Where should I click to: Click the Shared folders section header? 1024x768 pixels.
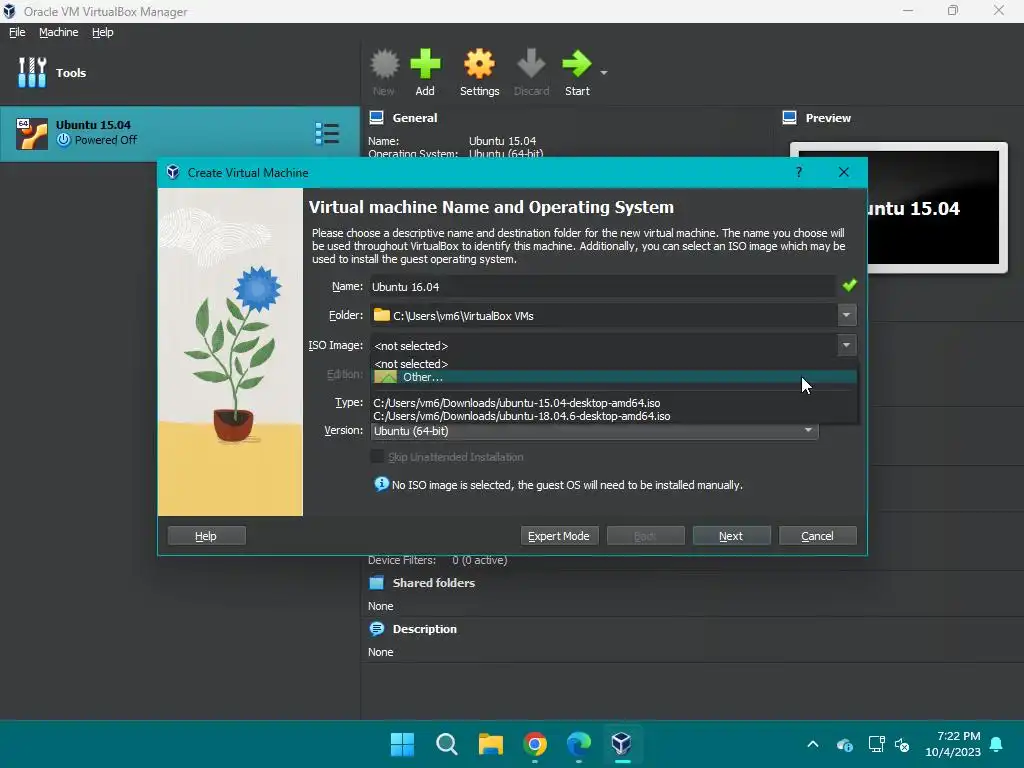click(x=434, y=583)
